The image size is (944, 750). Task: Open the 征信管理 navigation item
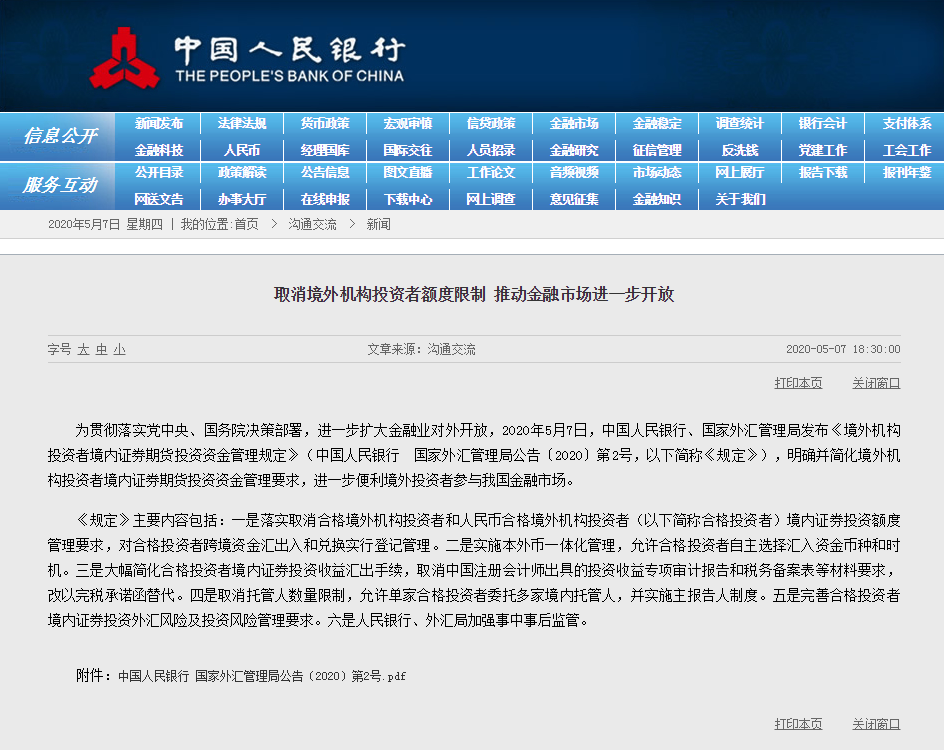[655, 148]
